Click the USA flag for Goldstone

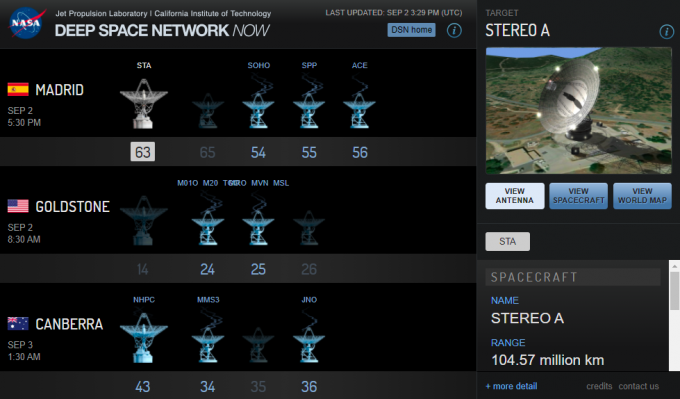[x=18, y=206]
